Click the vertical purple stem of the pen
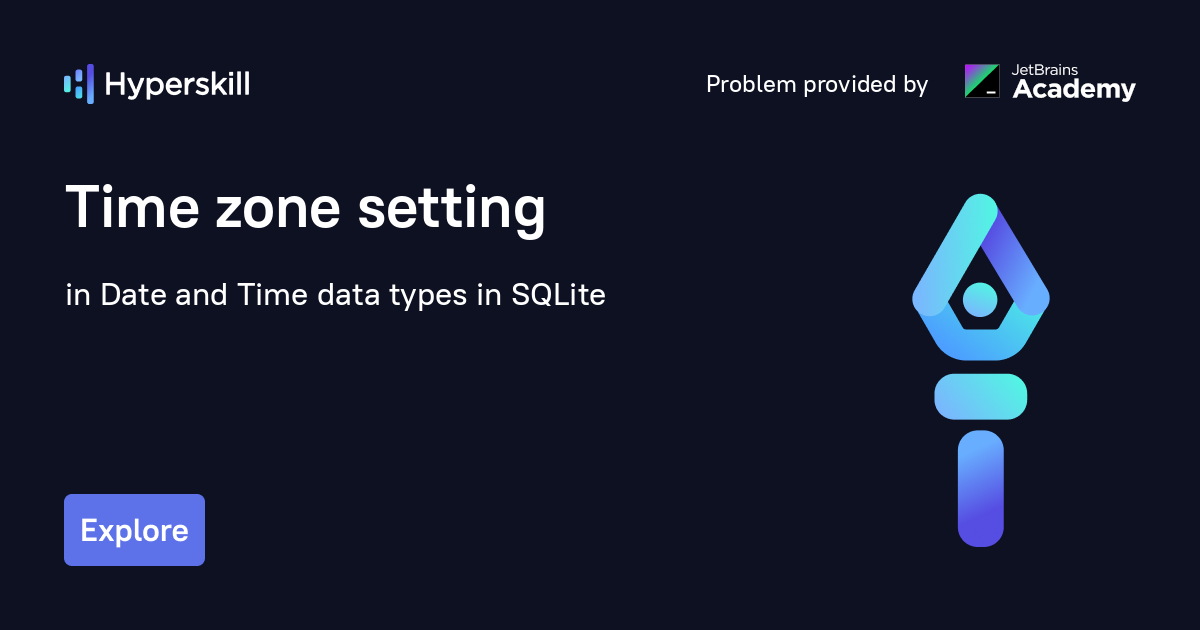This screenshot has height=630, width=1200. (x=980, y=488)
